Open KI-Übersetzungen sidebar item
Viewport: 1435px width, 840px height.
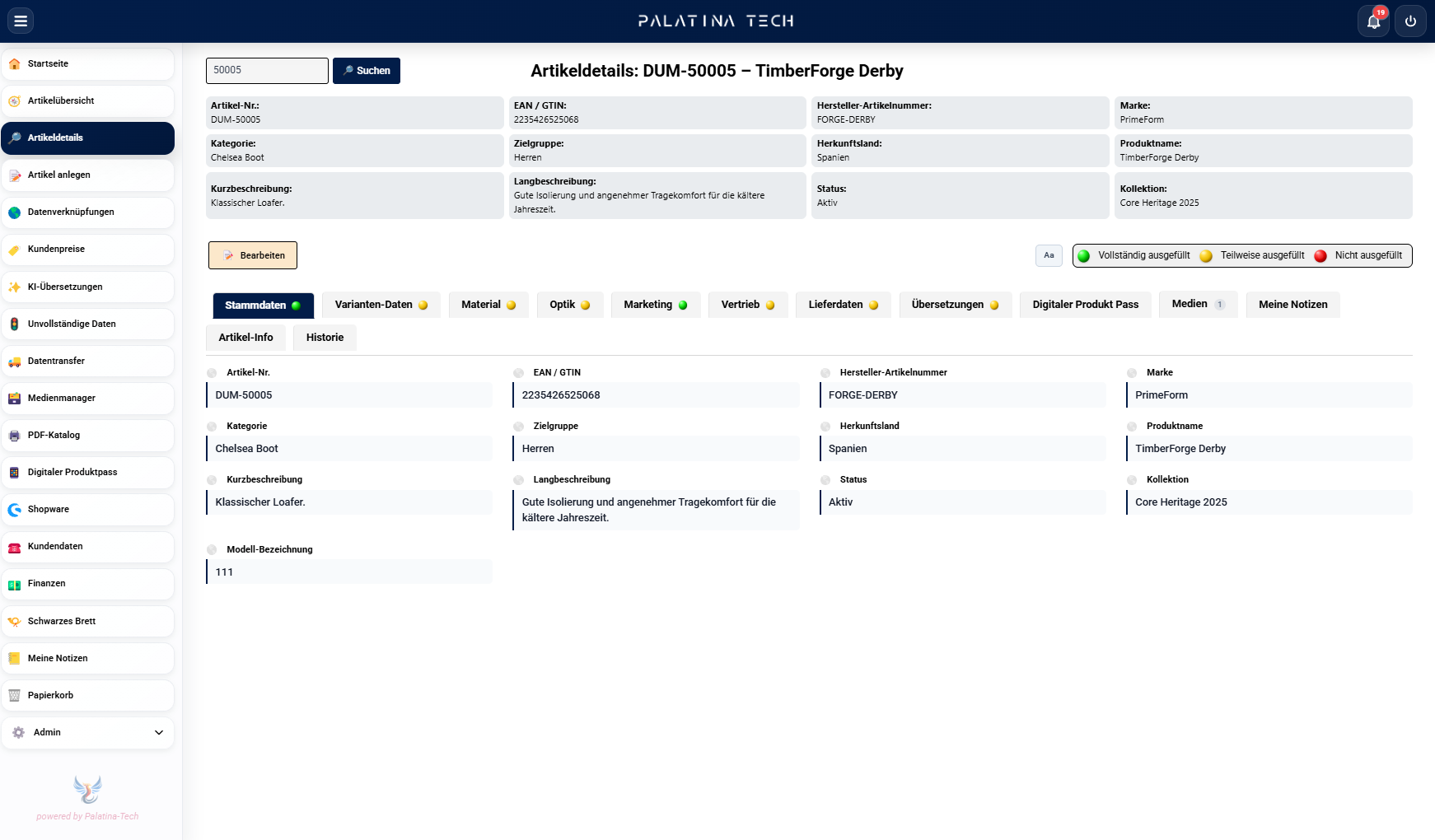click(x=87, y=287)
